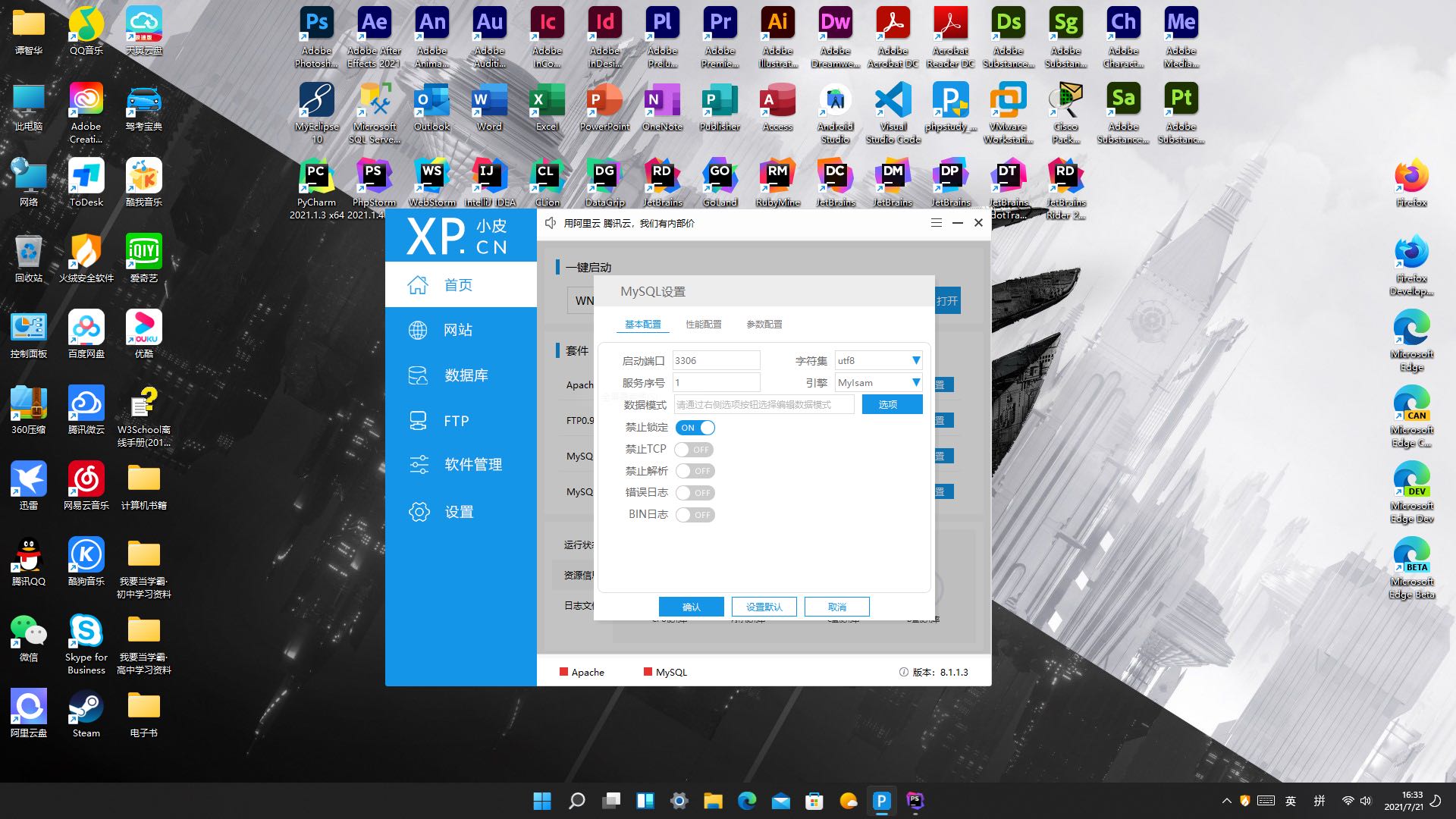Image resolution: width=1456 pixels, height=819 pixels.
Task: Open the hamburger menu icon in title bar
Action: [937, 223]
